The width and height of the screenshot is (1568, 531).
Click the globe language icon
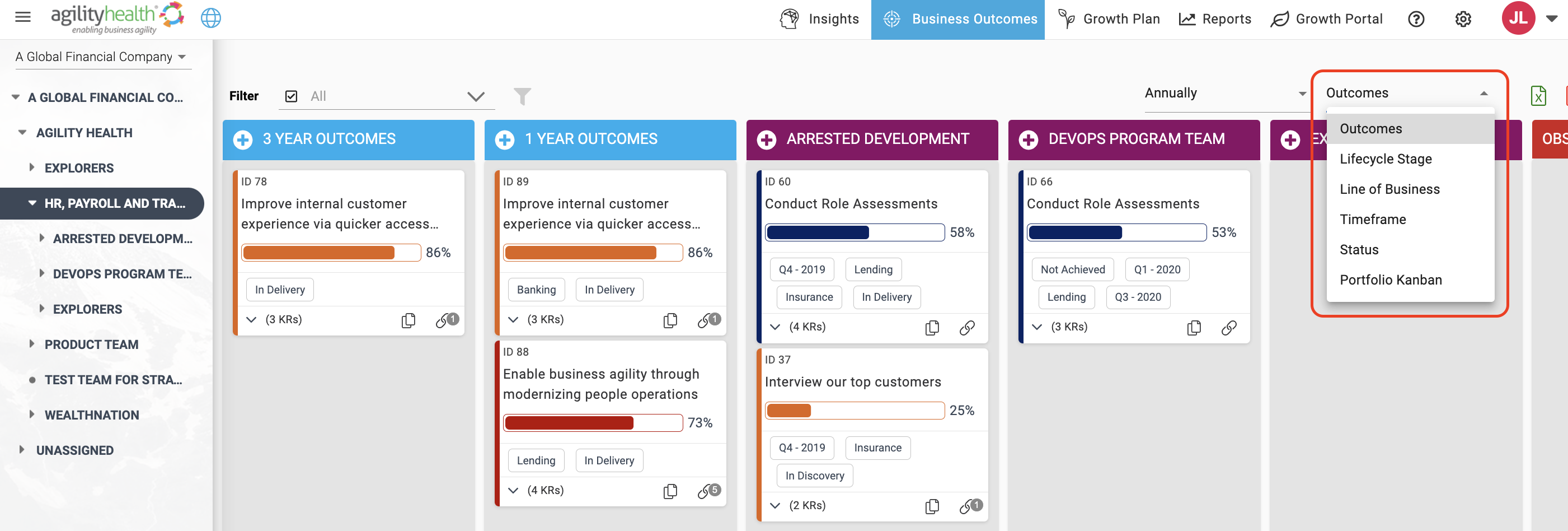pos(210,18)
